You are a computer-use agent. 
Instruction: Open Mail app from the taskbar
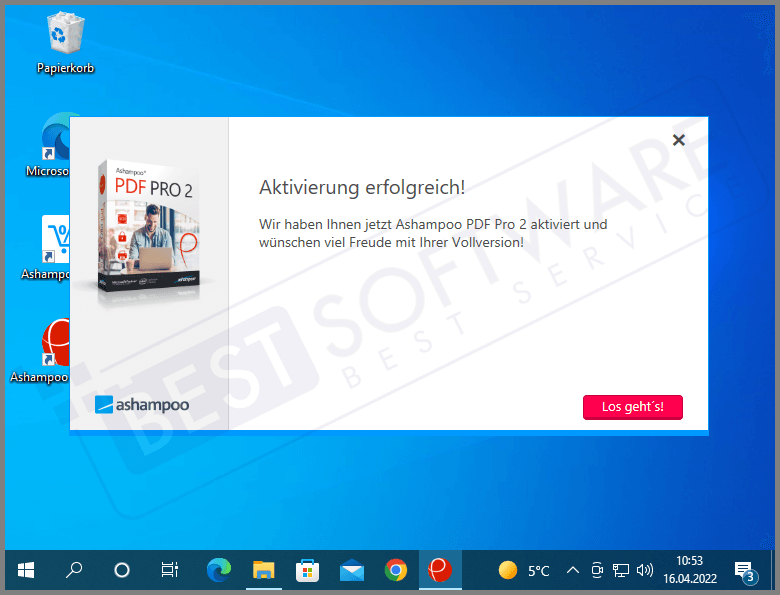point(352,570)
